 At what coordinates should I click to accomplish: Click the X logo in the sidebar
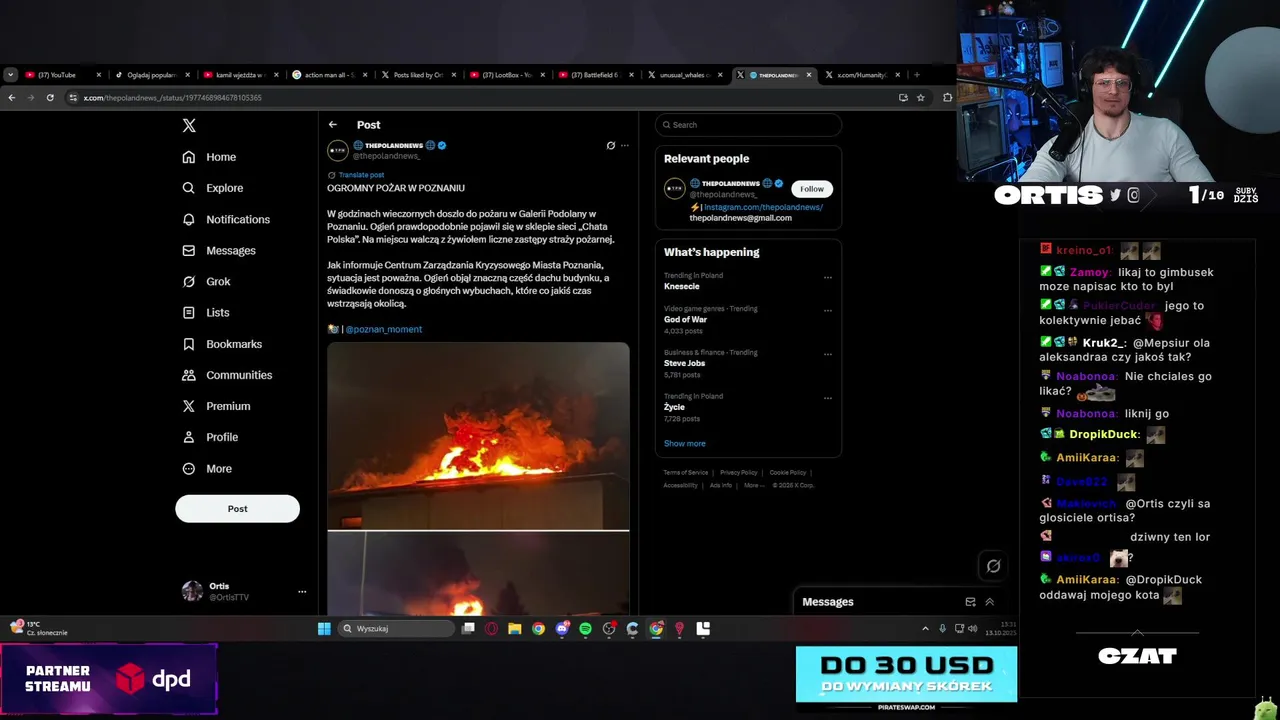(189, 125)
